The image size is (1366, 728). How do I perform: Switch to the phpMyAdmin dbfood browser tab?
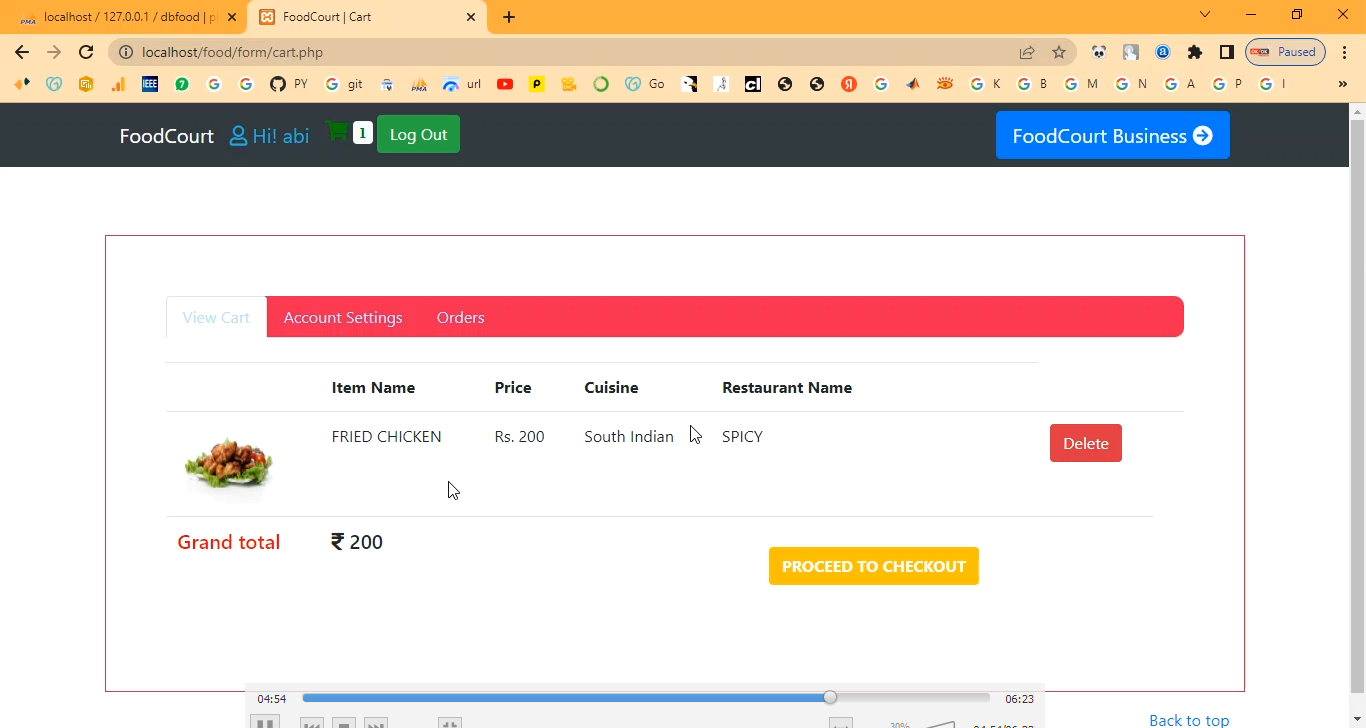125,17
